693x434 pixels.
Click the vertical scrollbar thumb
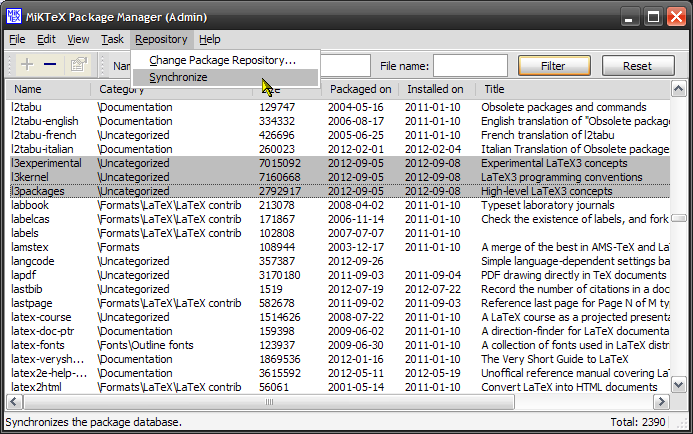(678, 218)
